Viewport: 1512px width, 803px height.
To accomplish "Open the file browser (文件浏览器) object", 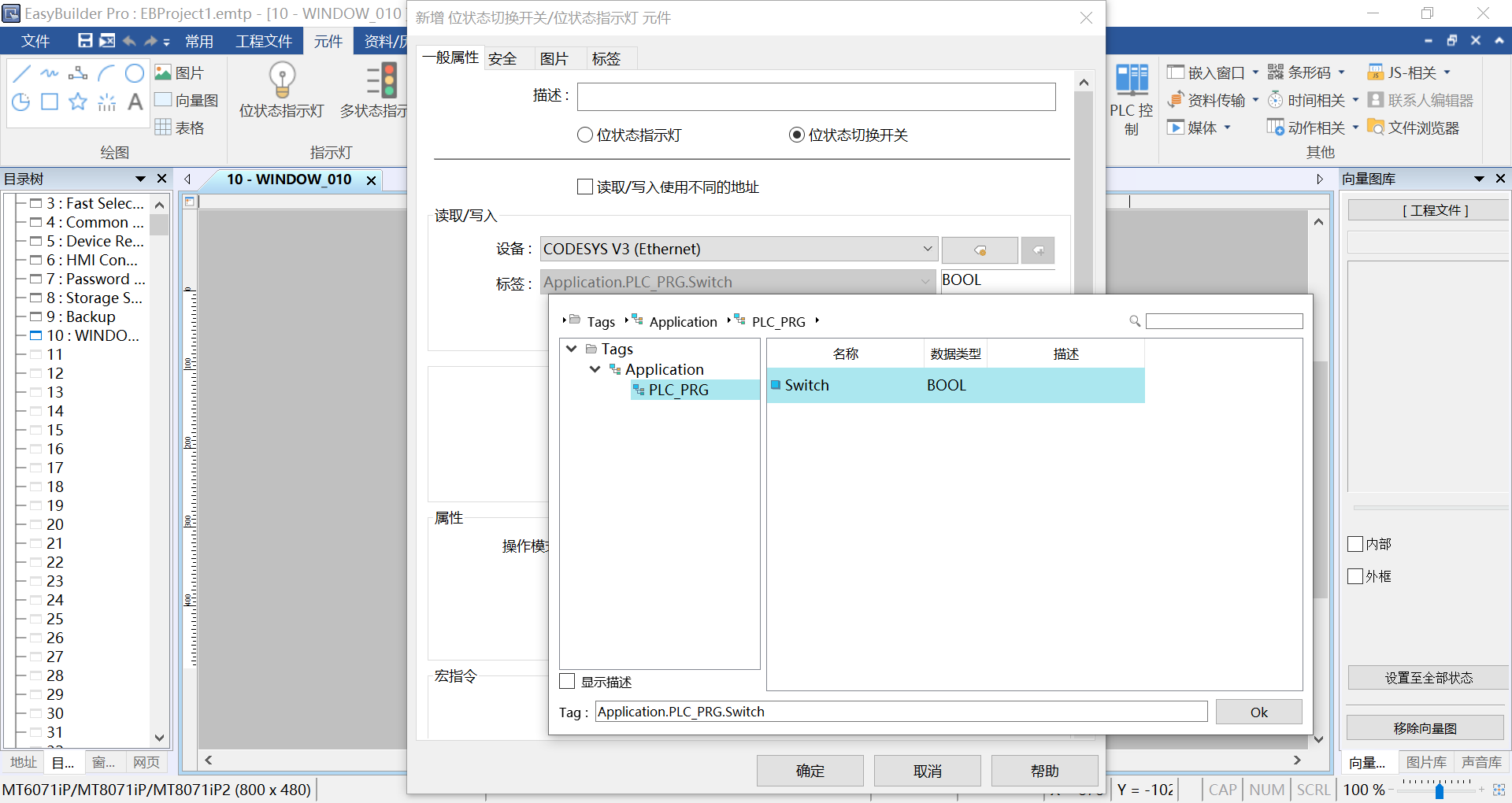I will (x=1414, y=128).
